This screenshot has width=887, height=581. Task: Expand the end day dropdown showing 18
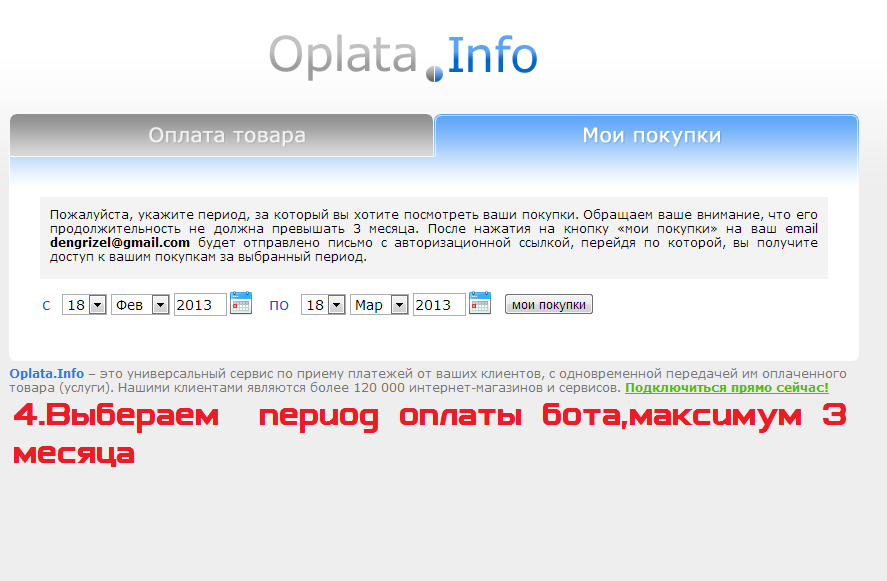pos(324,304)
